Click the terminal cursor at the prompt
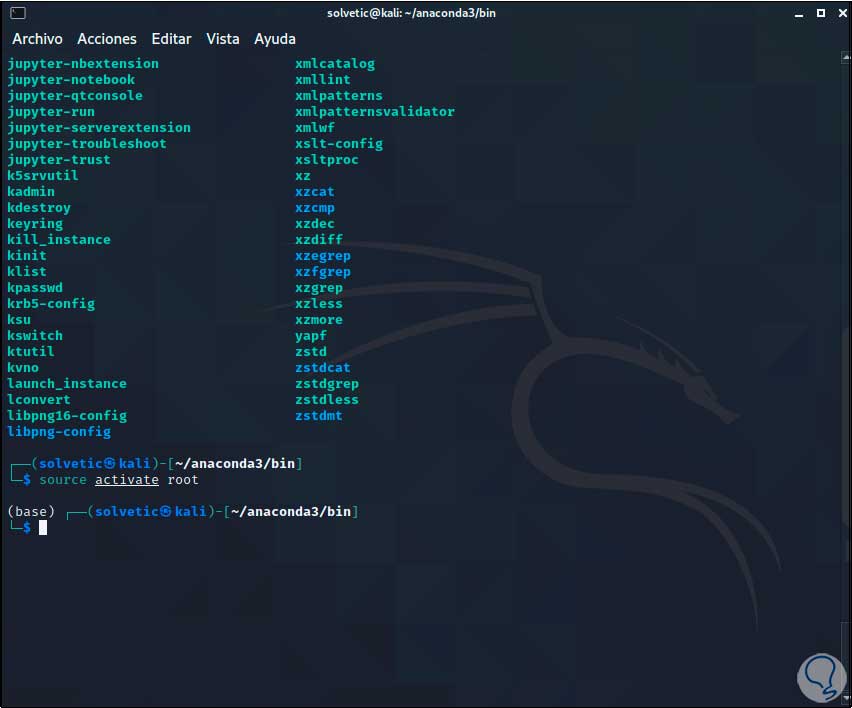The width and height of the screenshot is (852, 708). click(x=43, y=527)
